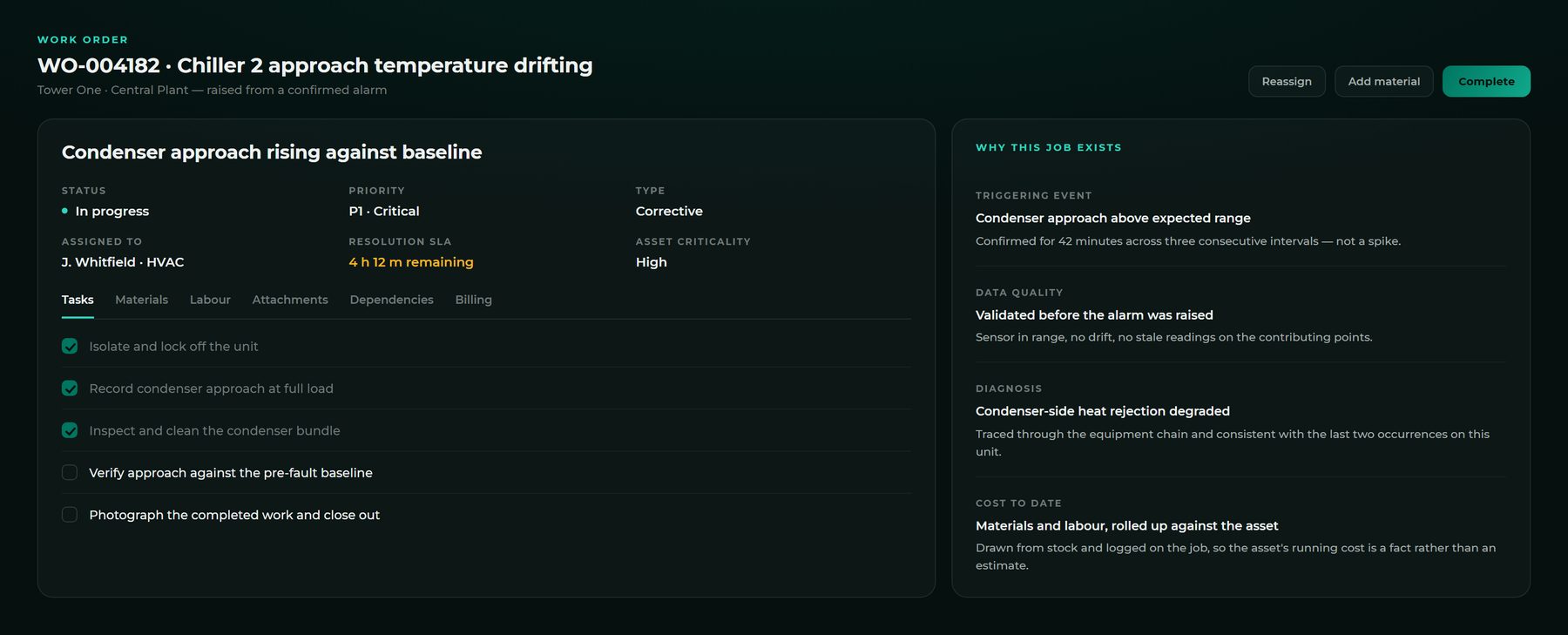1568x635 pixels.
Task: Select the 'P1 · Critical' priority value
Action: pyautogui.click(x=384, y=211)
